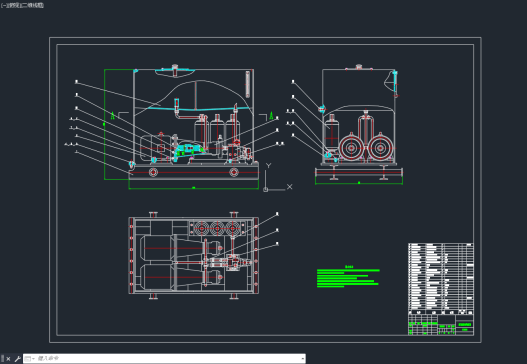Close the command line window
This screenshot has width=527, height=364.
[8, 359]
